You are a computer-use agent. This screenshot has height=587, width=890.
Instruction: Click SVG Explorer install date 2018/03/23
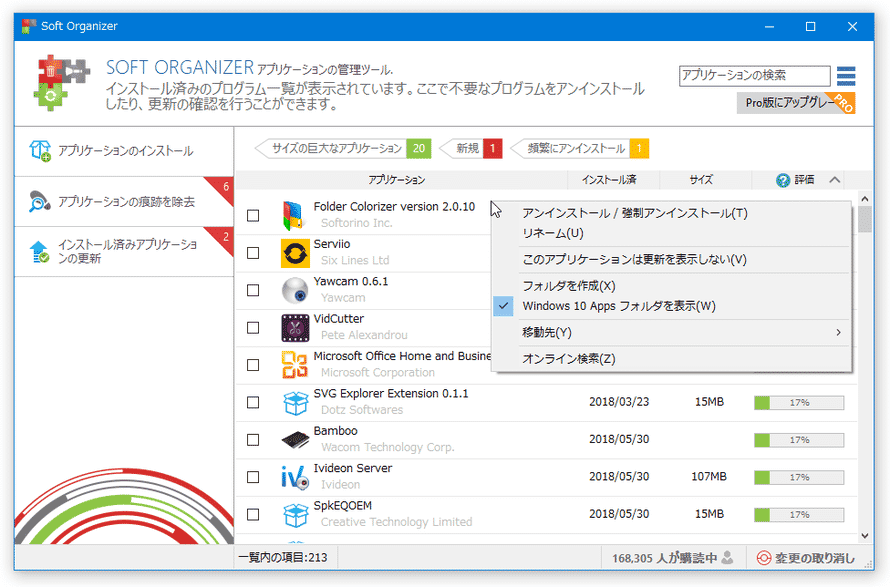tap(619, 402)
